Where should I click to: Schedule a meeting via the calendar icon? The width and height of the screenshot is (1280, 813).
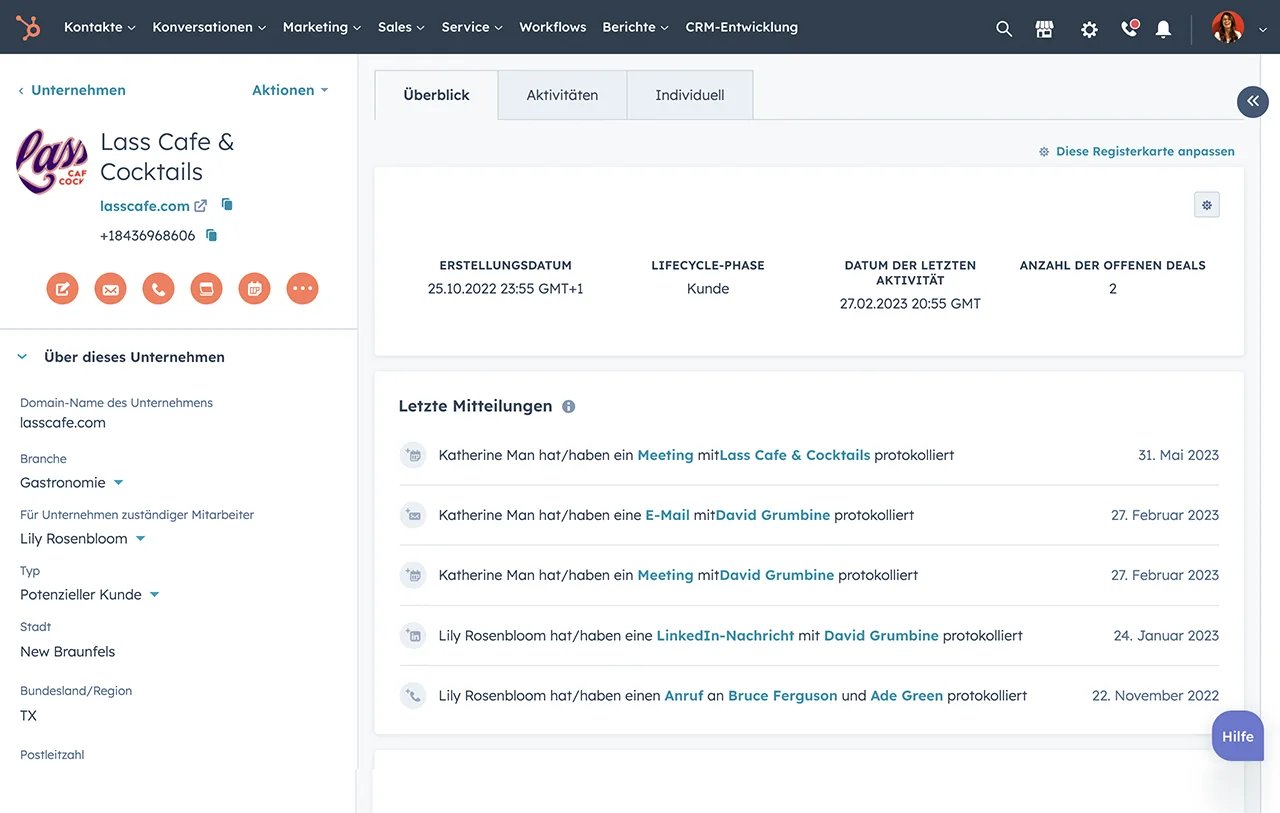pyautogui.click(x=254, y=288)
